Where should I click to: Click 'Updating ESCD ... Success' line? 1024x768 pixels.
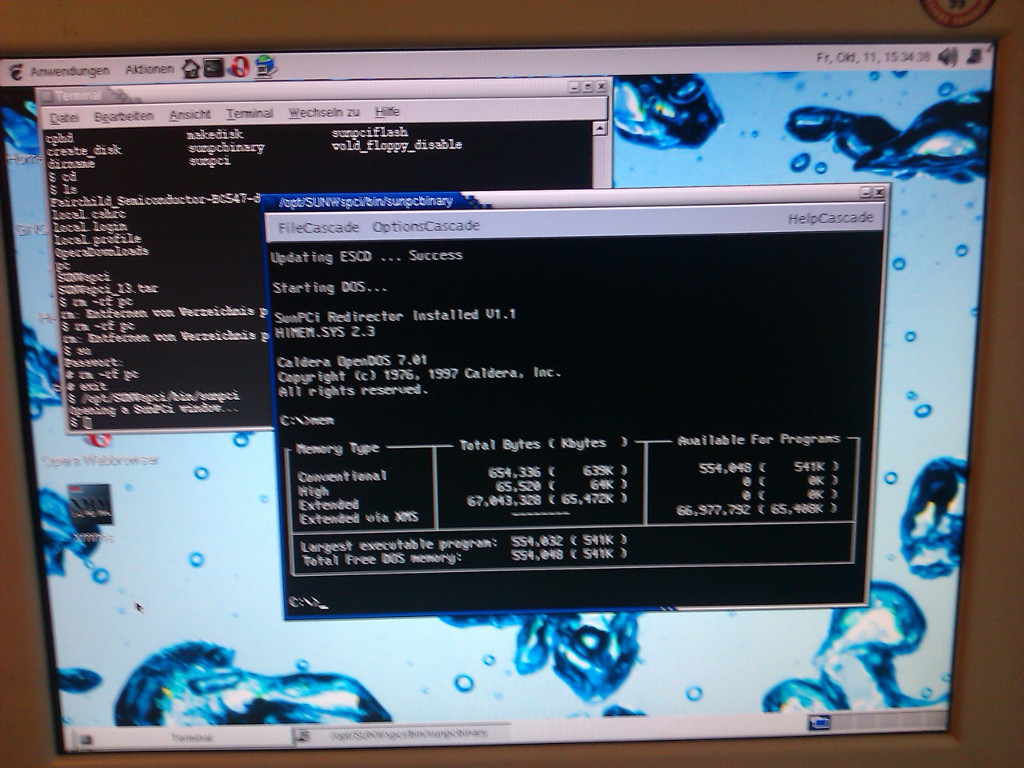pyautogui.click(x=366, y=256)
